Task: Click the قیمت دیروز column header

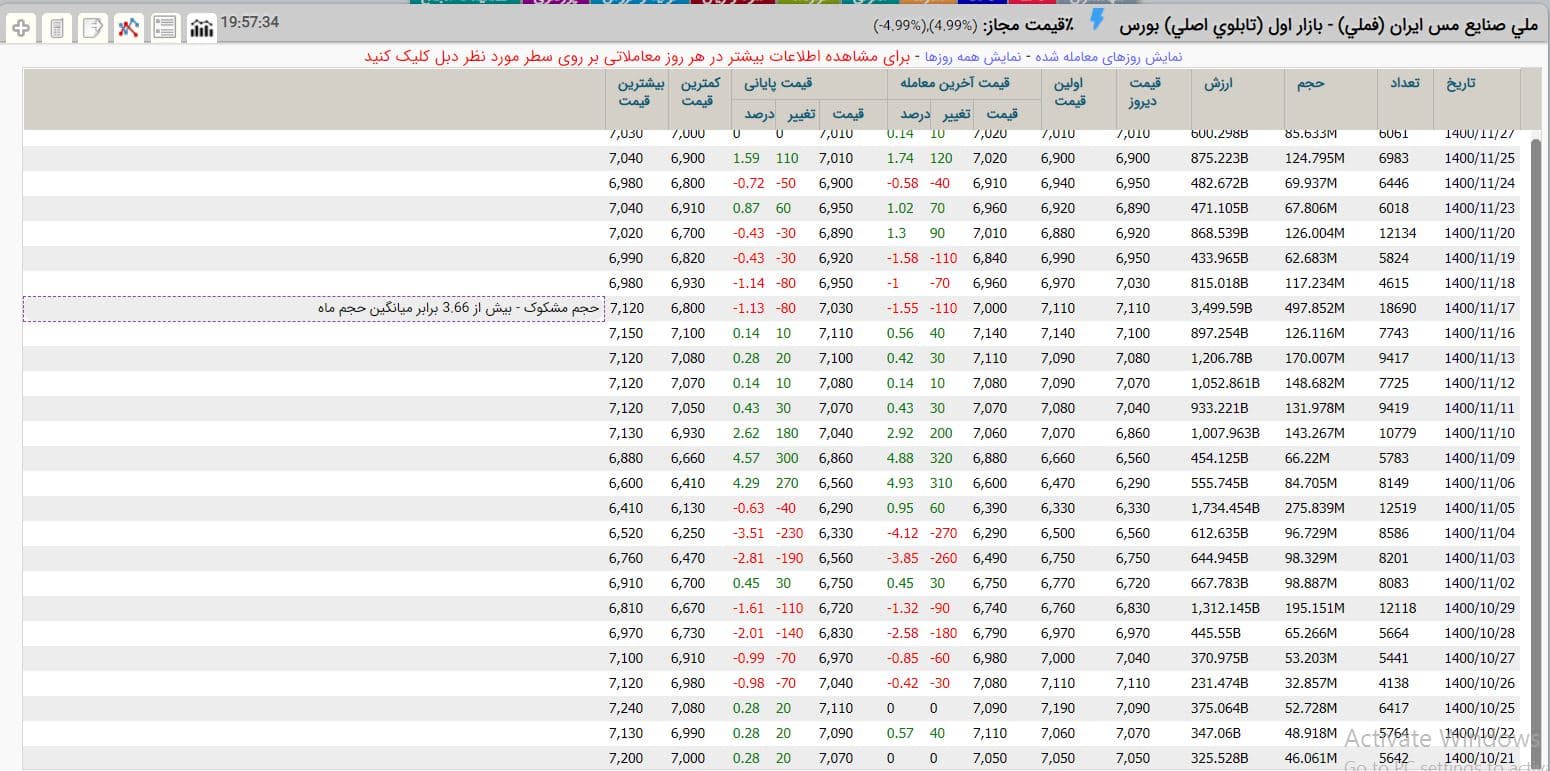Action: [x=1144, y=92]
